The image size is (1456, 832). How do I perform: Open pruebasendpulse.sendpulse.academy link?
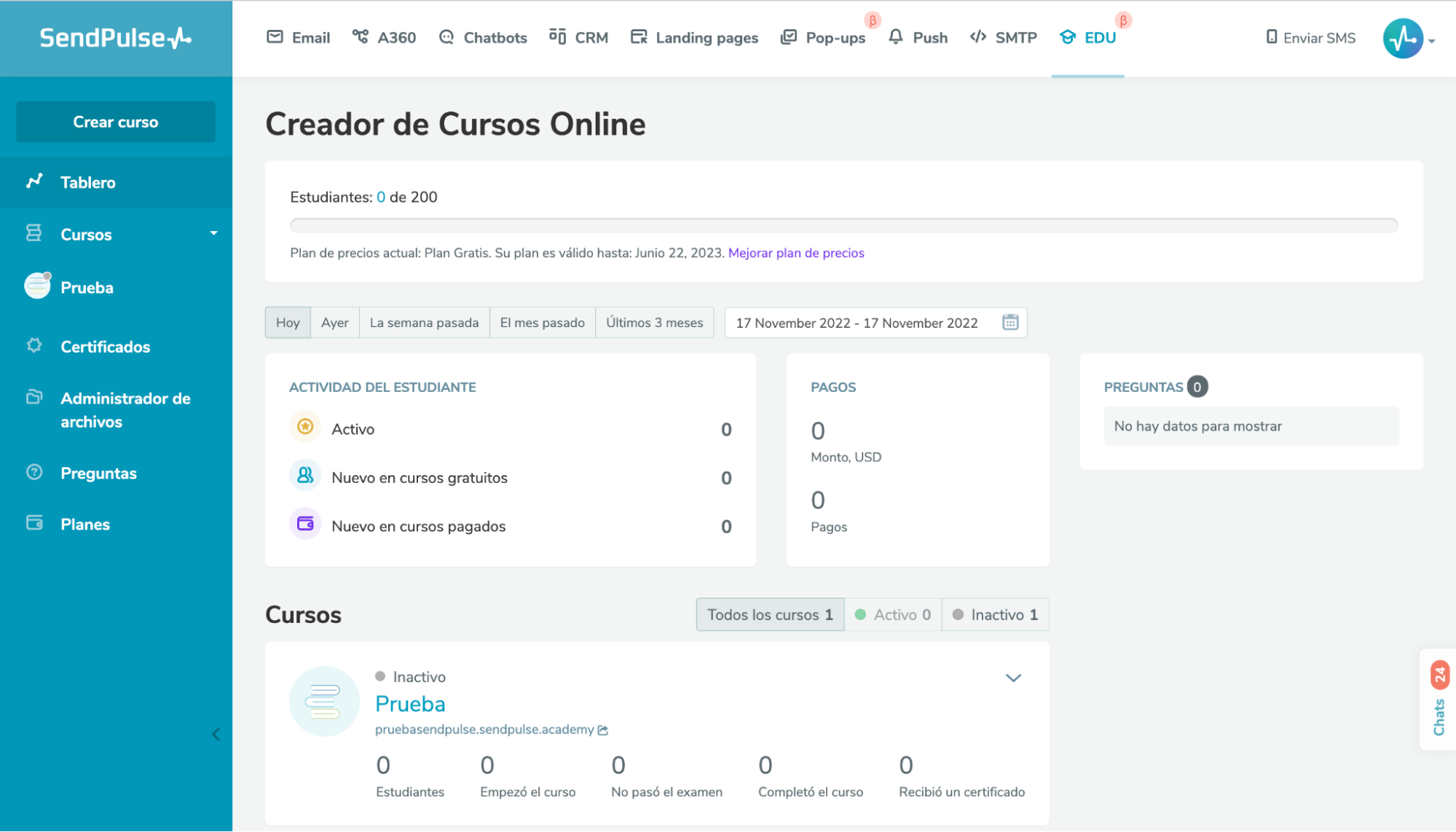pyautogui.click(x=484, y=730)
